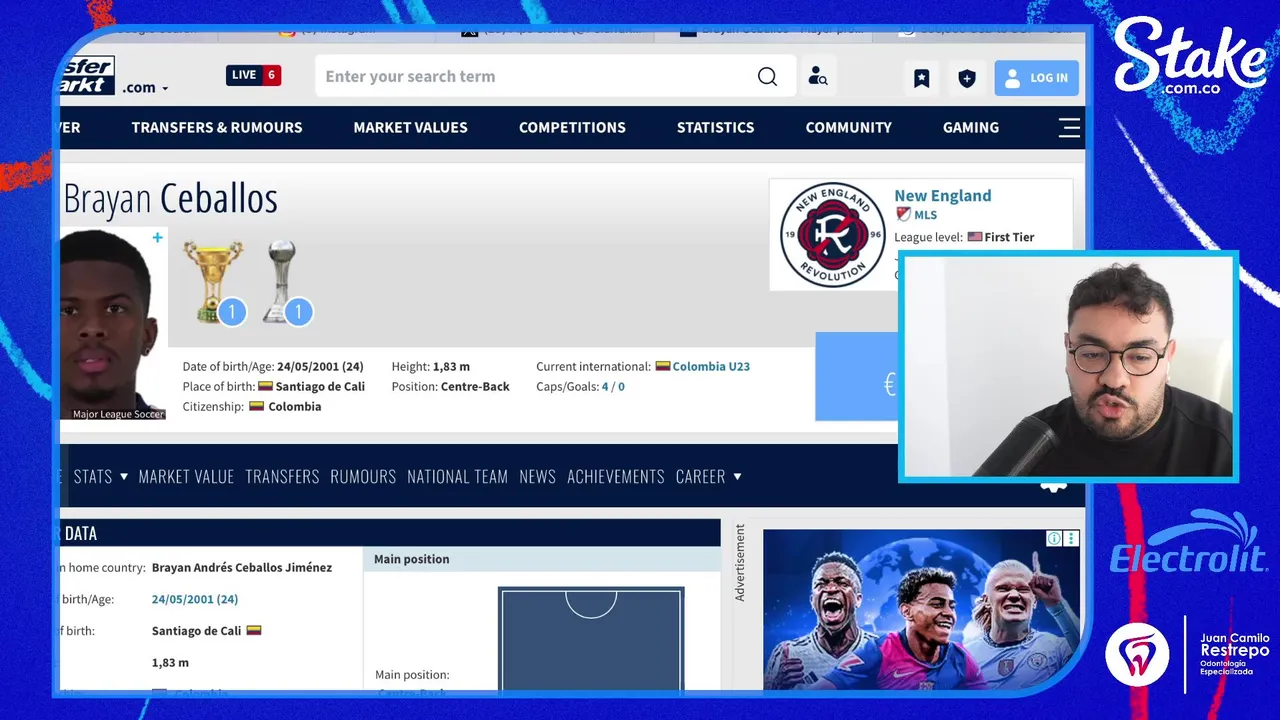The height and width of the screenshot is (720, 1280).
Task: Click full name Brayan Andrés Ceballos Jiménez
Action: (x=242, y=568)
